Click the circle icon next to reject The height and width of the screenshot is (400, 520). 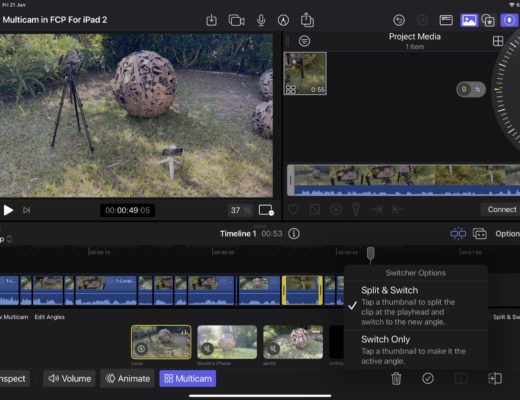click(x=336, y=210)
